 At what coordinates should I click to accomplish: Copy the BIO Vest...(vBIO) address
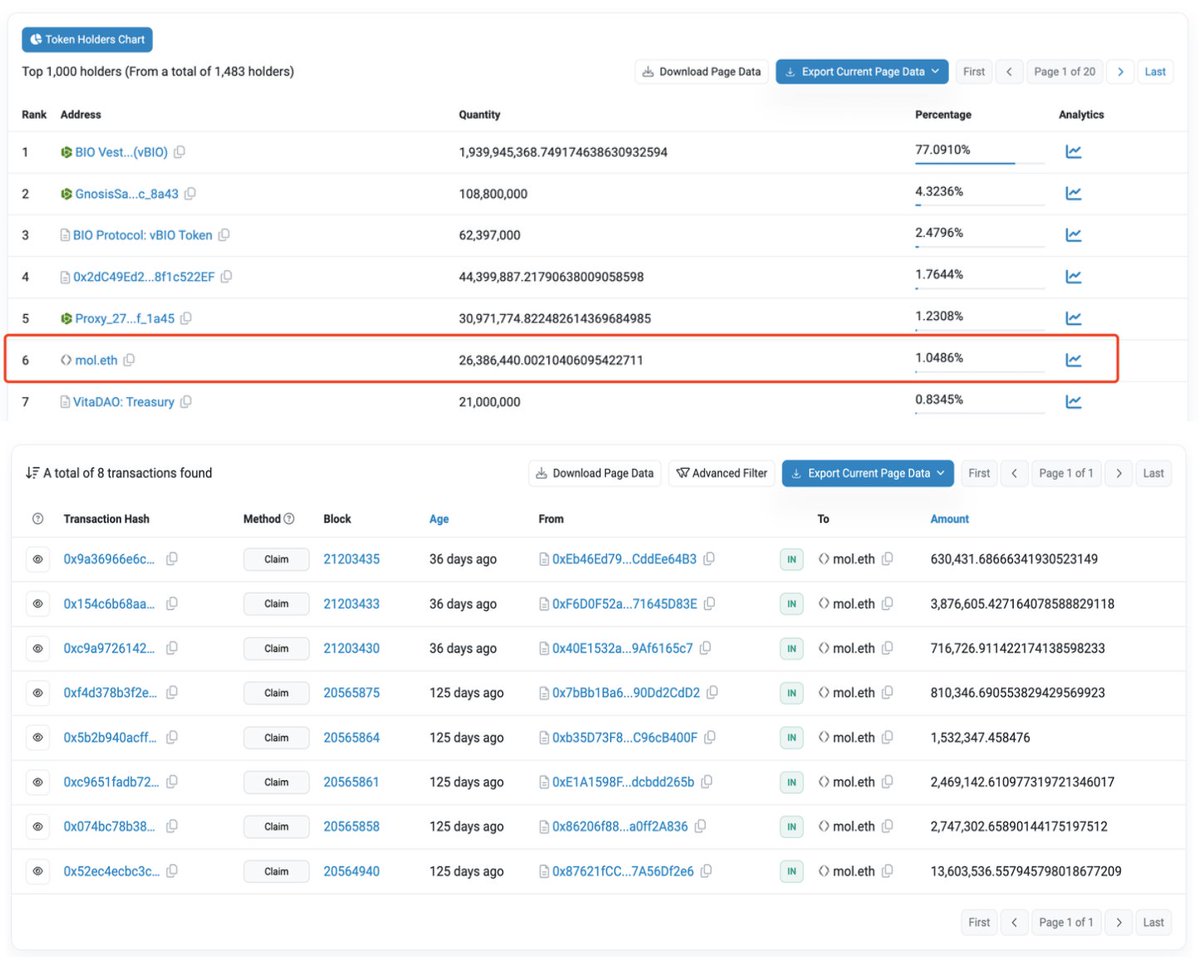[180, 152]
